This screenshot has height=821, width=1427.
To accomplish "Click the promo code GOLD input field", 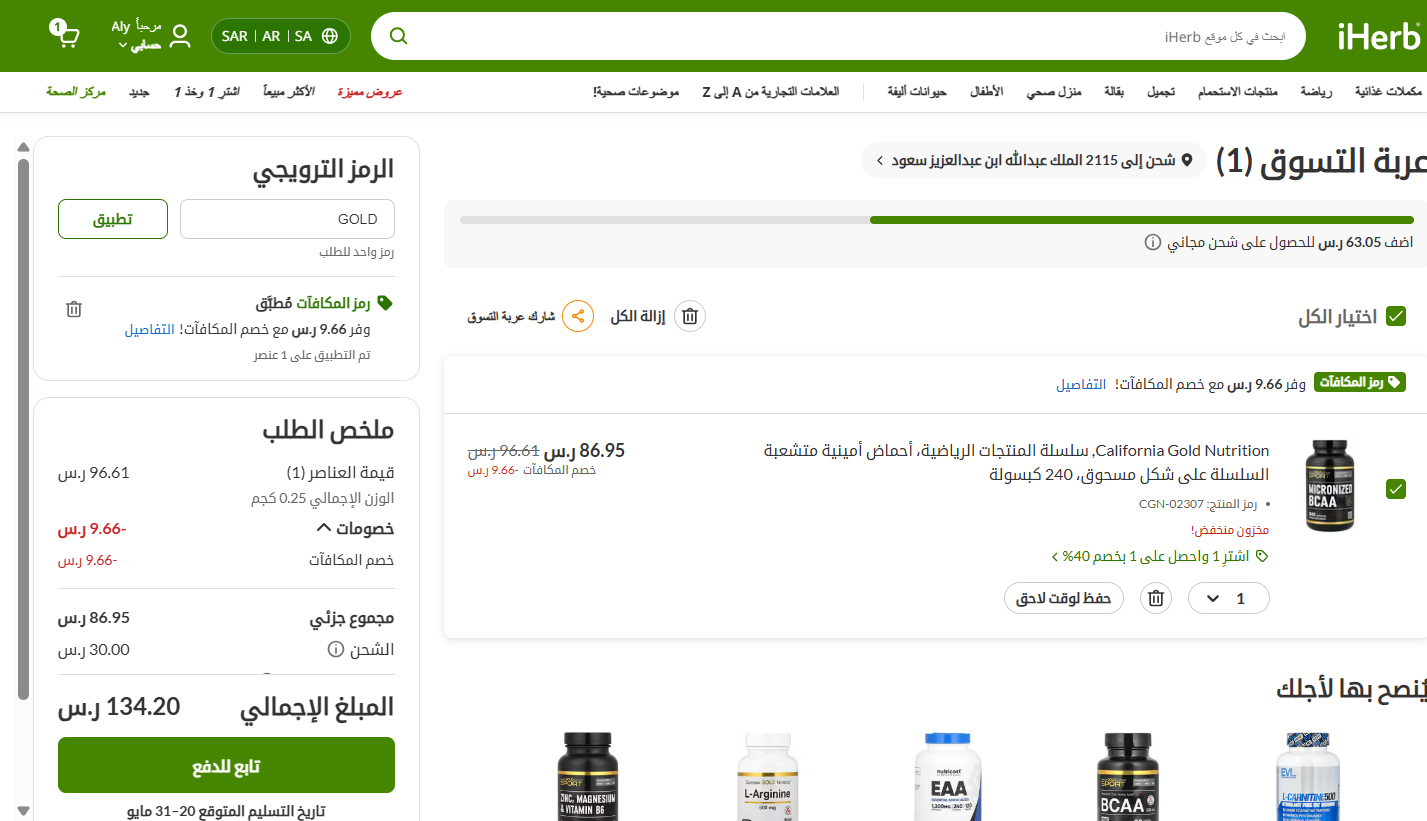I will pos(287,219).
